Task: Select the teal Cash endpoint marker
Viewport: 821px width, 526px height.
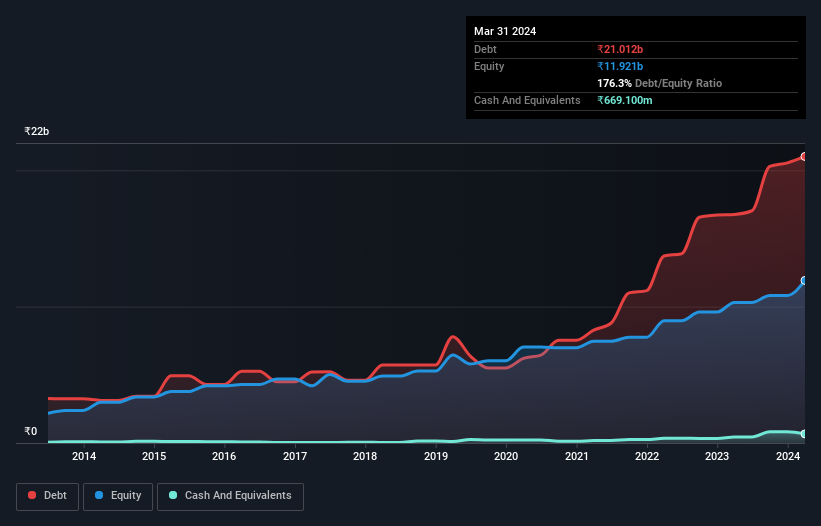Action: [804, 434]
